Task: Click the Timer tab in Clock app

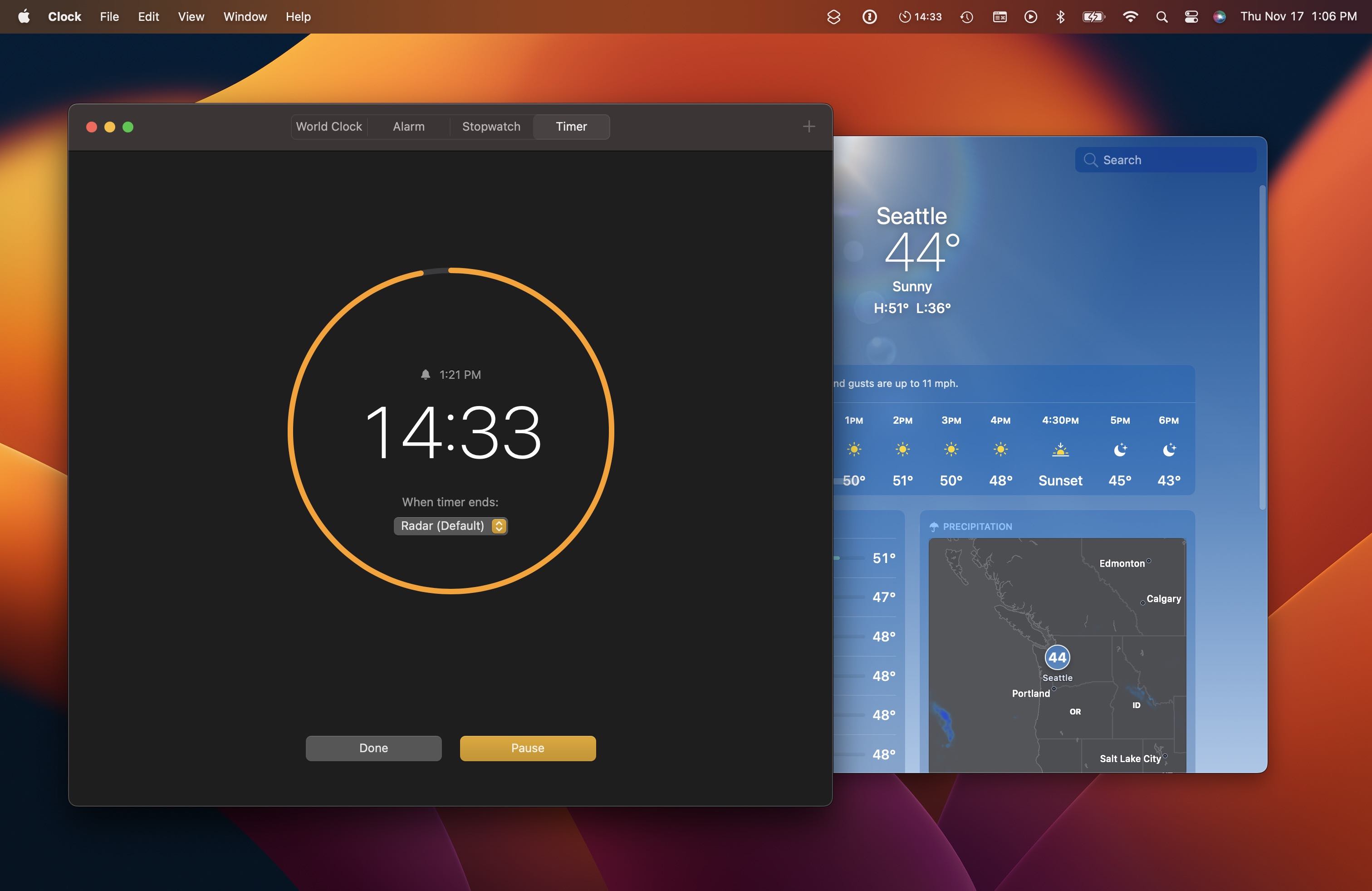Action: (571, 126)
